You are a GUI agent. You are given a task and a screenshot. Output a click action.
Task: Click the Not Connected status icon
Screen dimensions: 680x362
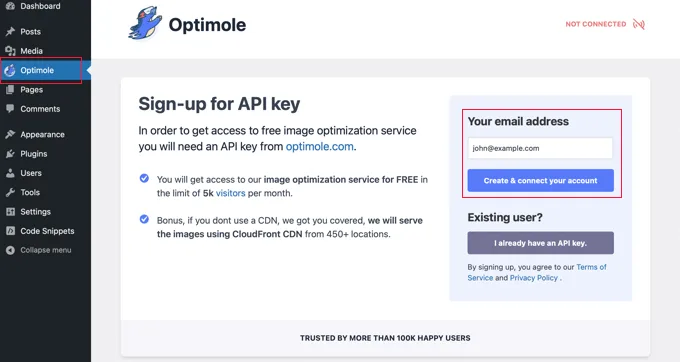pos(639,24)
